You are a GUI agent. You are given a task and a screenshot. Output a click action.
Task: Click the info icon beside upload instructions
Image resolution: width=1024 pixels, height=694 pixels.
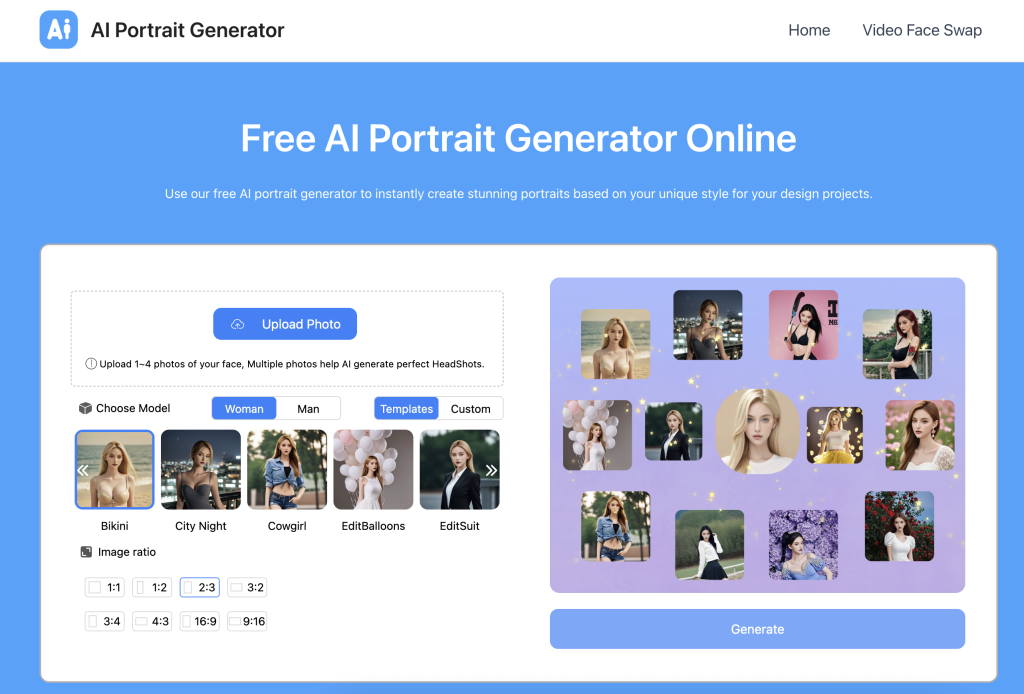point(91,364)
